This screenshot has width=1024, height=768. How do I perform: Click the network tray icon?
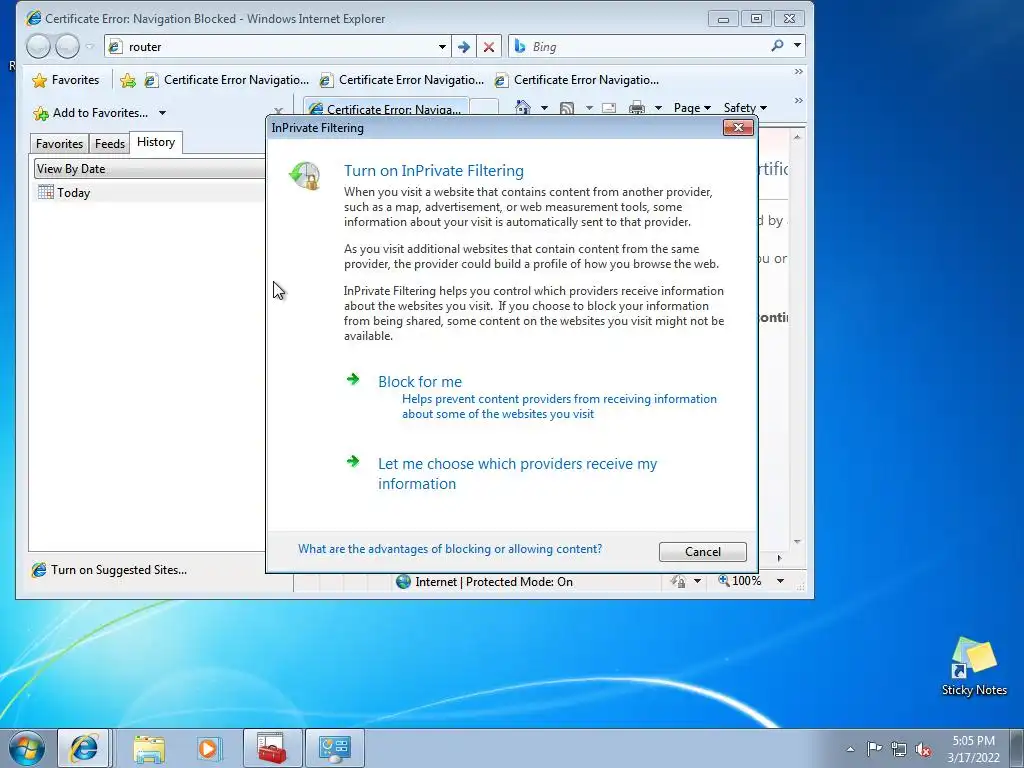pyautogui.click(x=899, y=748)
